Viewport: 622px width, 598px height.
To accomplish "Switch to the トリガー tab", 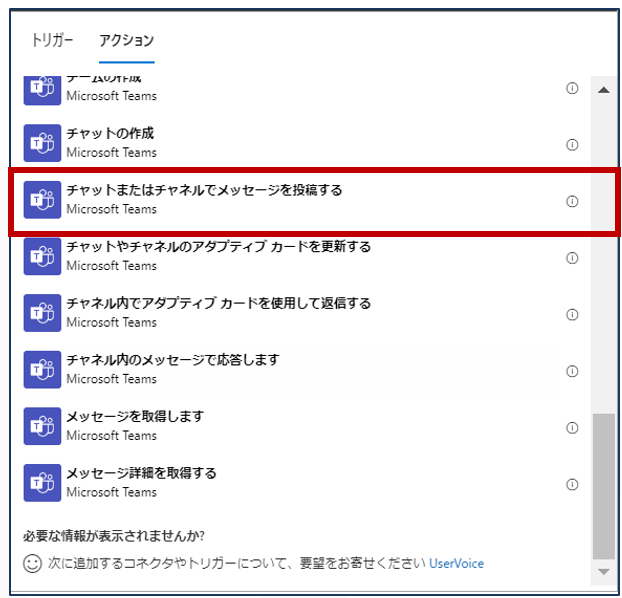I will click(52, 40).
